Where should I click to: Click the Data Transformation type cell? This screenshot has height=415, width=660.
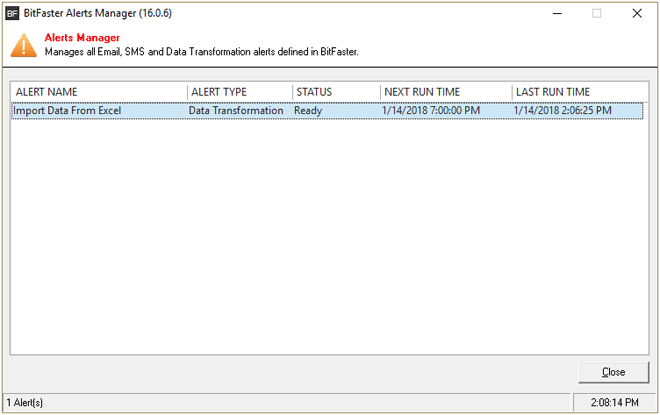(x=236, y=111)
